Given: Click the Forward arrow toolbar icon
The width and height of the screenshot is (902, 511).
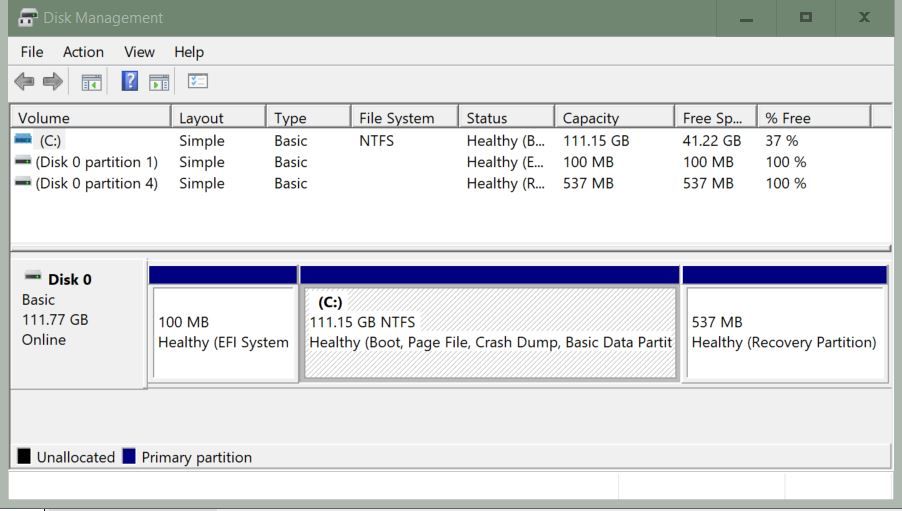Looking at the screenshot, I should (52, 82).
